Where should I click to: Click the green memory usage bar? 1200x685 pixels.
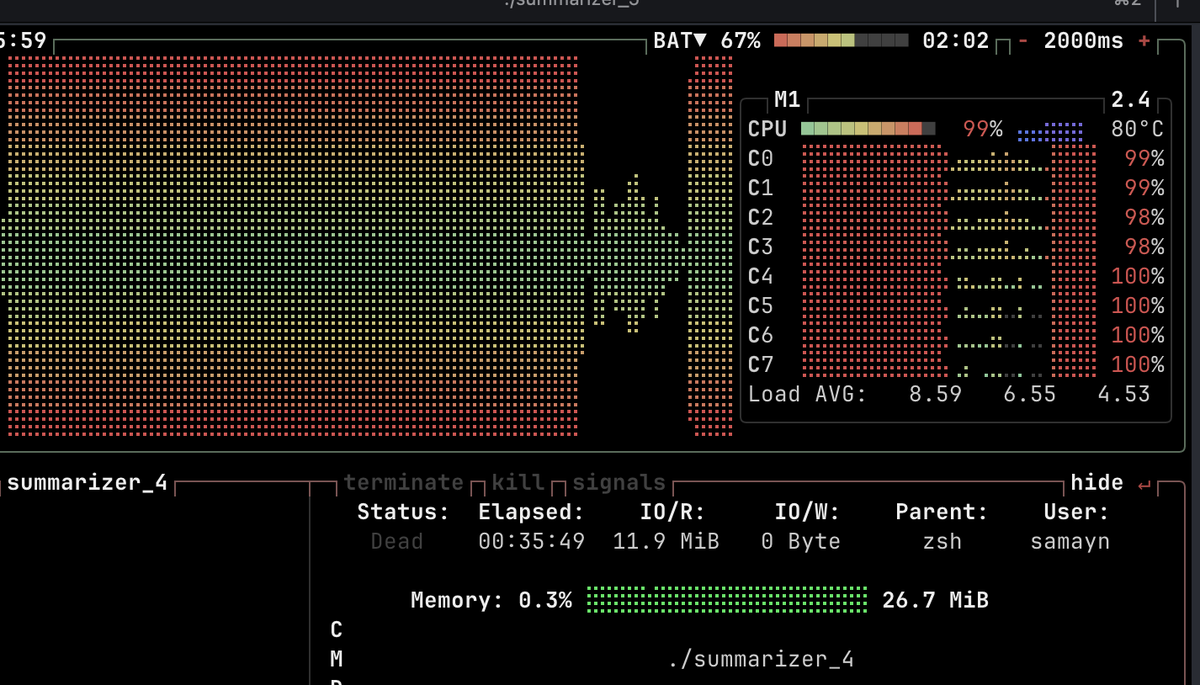click(727, 600)
